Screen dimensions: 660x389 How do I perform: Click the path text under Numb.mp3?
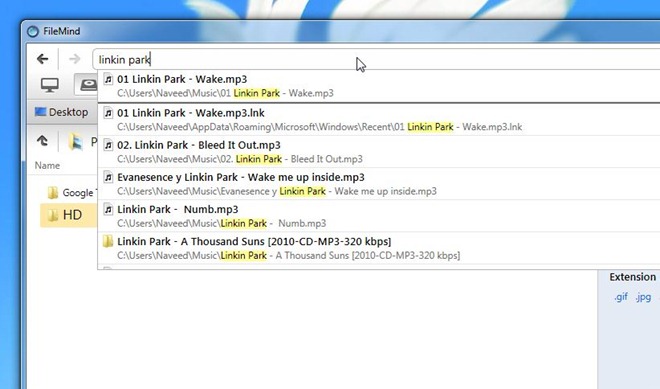[x=221, y=223]
